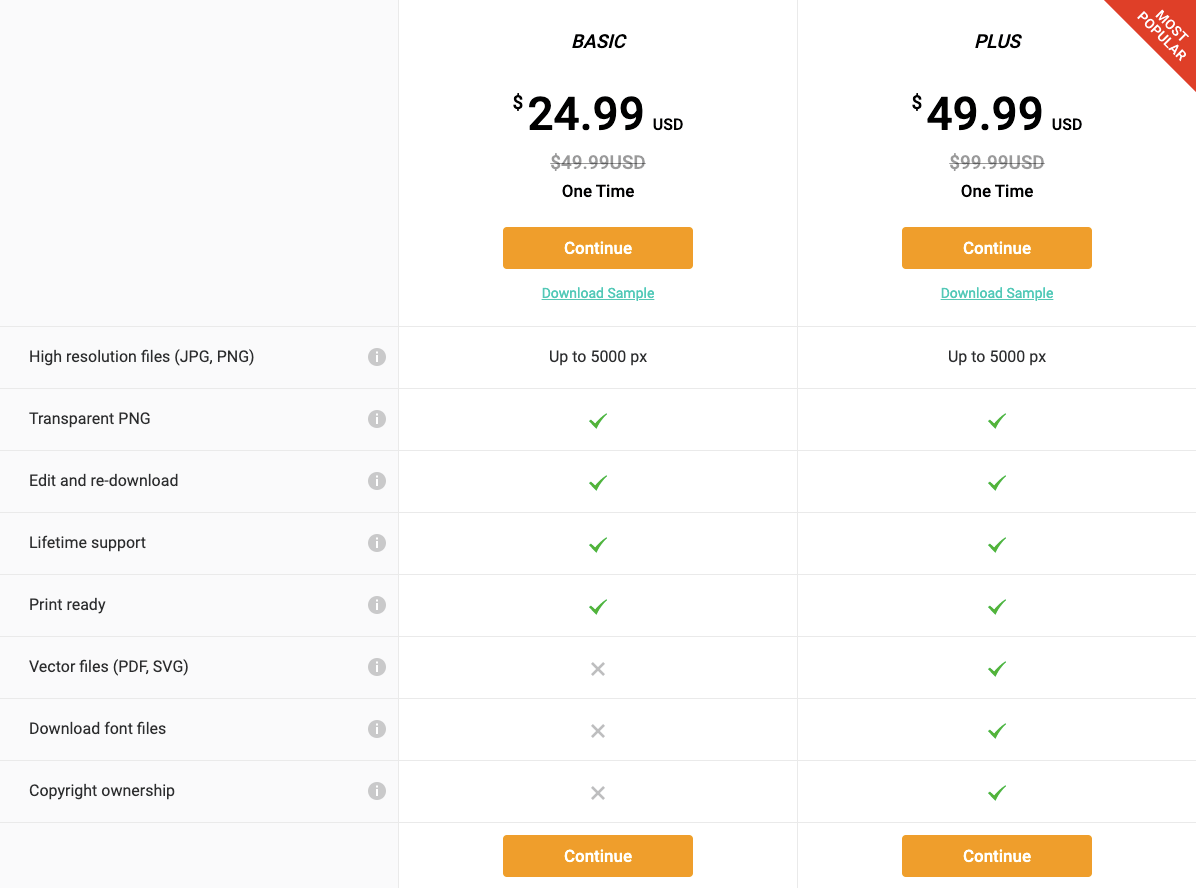
Task: Open Download Sample for the Basic plan
Action: pyautogui.click(x=597, y=293)
